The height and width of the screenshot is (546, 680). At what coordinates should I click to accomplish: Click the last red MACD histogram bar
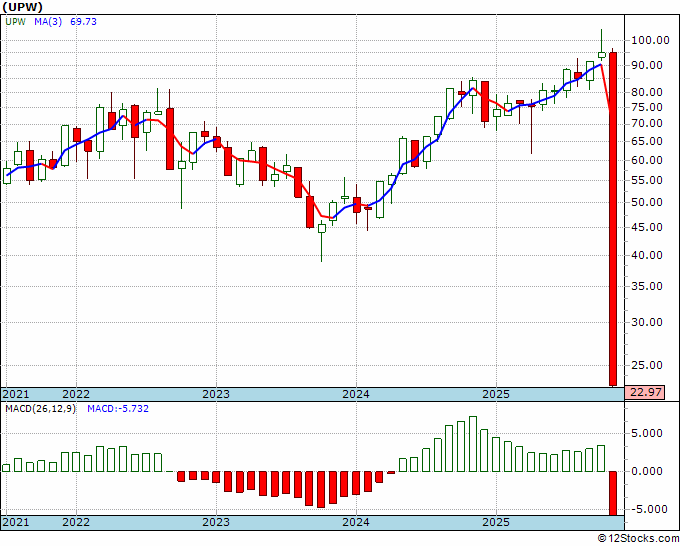(x=613, y=494)
